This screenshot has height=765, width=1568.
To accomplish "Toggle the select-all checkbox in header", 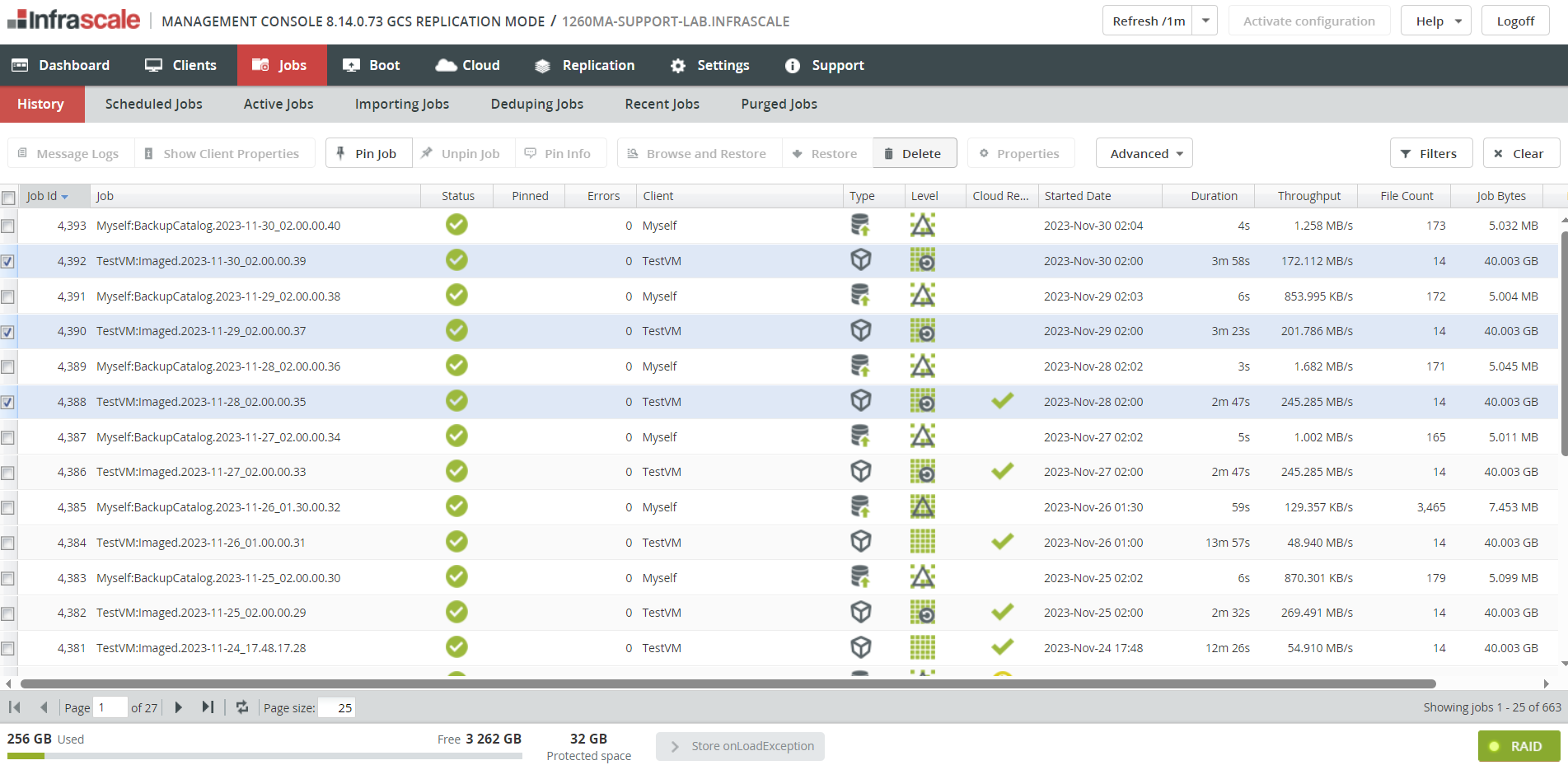I will [8, 197].
